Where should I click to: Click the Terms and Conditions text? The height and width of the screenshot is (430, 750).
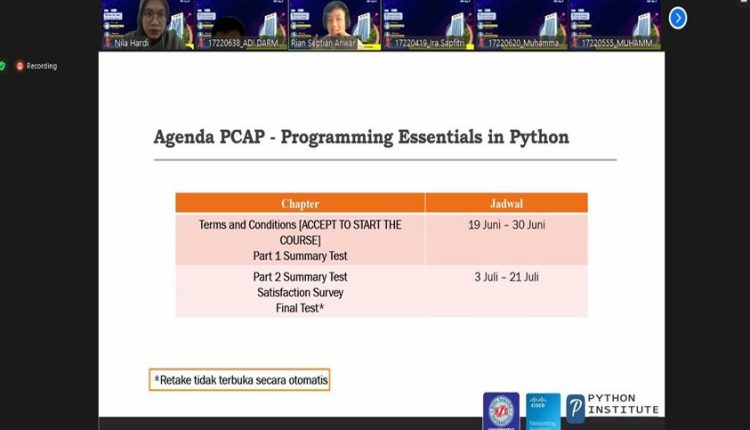tap(300, 232)
